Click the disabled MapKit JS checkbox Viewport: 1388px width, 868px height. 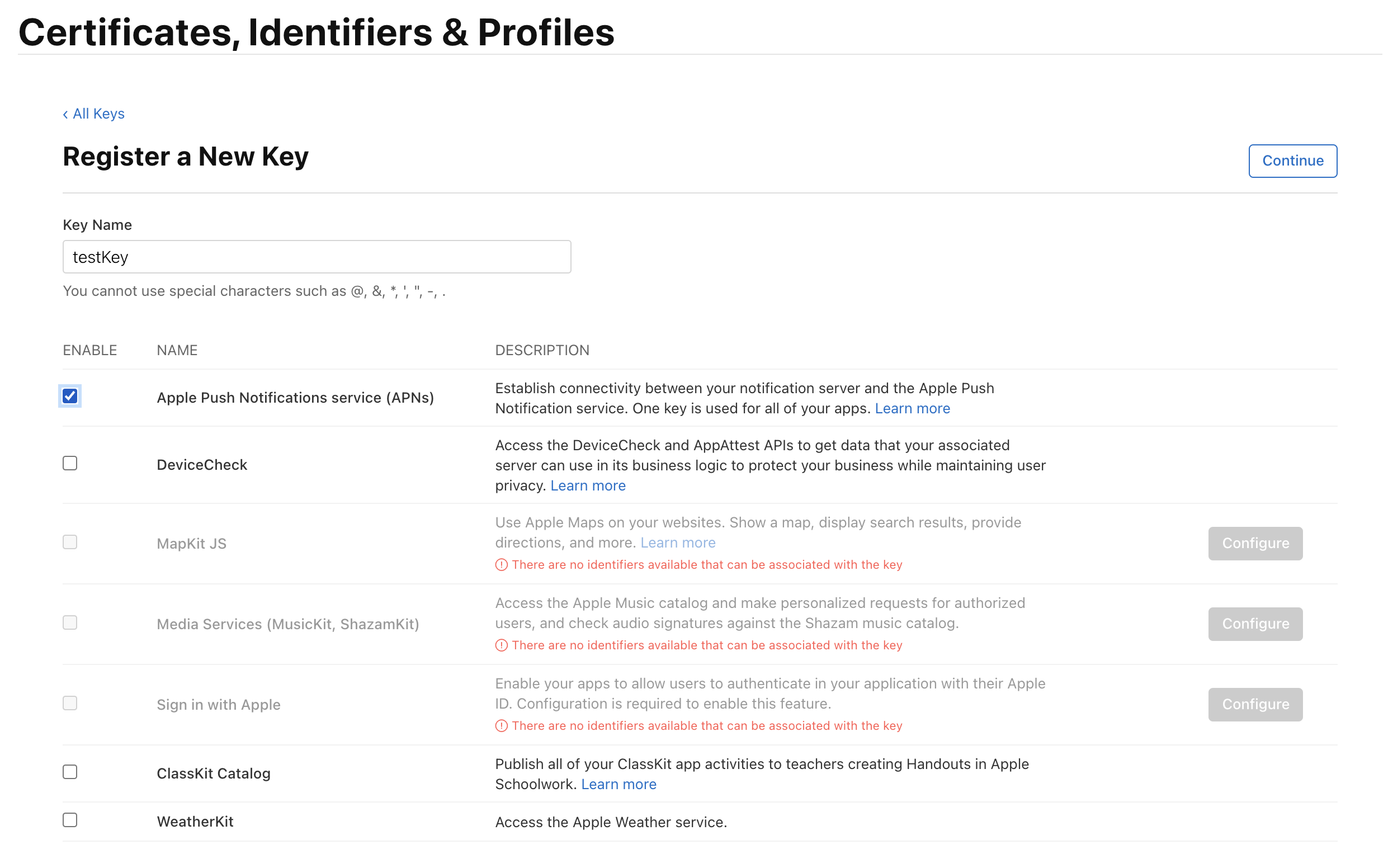coord(70,542)
